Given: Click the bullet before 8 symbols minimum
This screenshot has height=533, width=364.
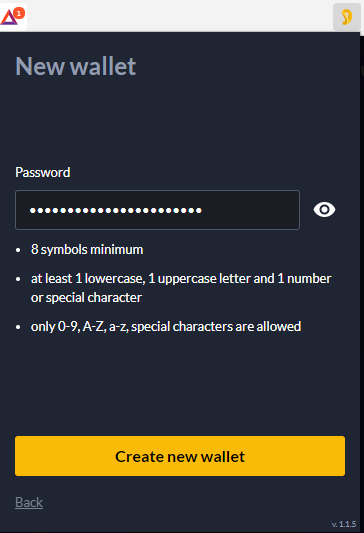Looking at the screenshot, I should (x=18, y=250).
